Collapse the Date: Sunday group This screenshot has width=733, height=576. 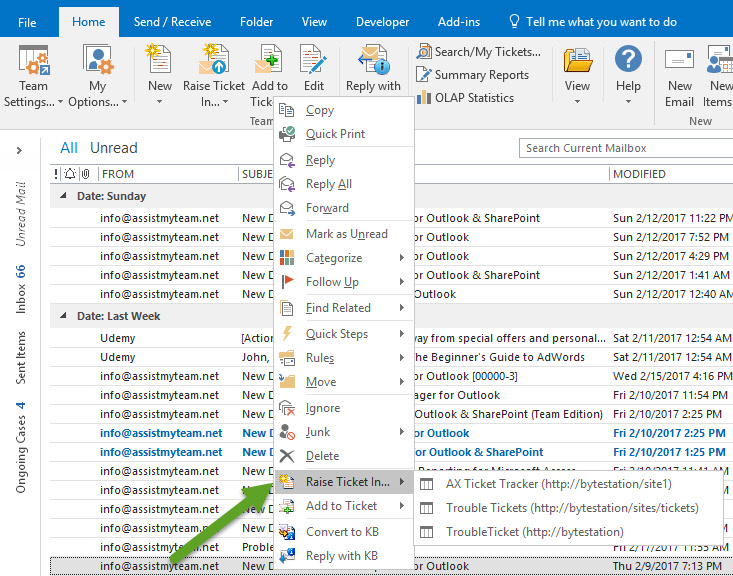(64, 196)
